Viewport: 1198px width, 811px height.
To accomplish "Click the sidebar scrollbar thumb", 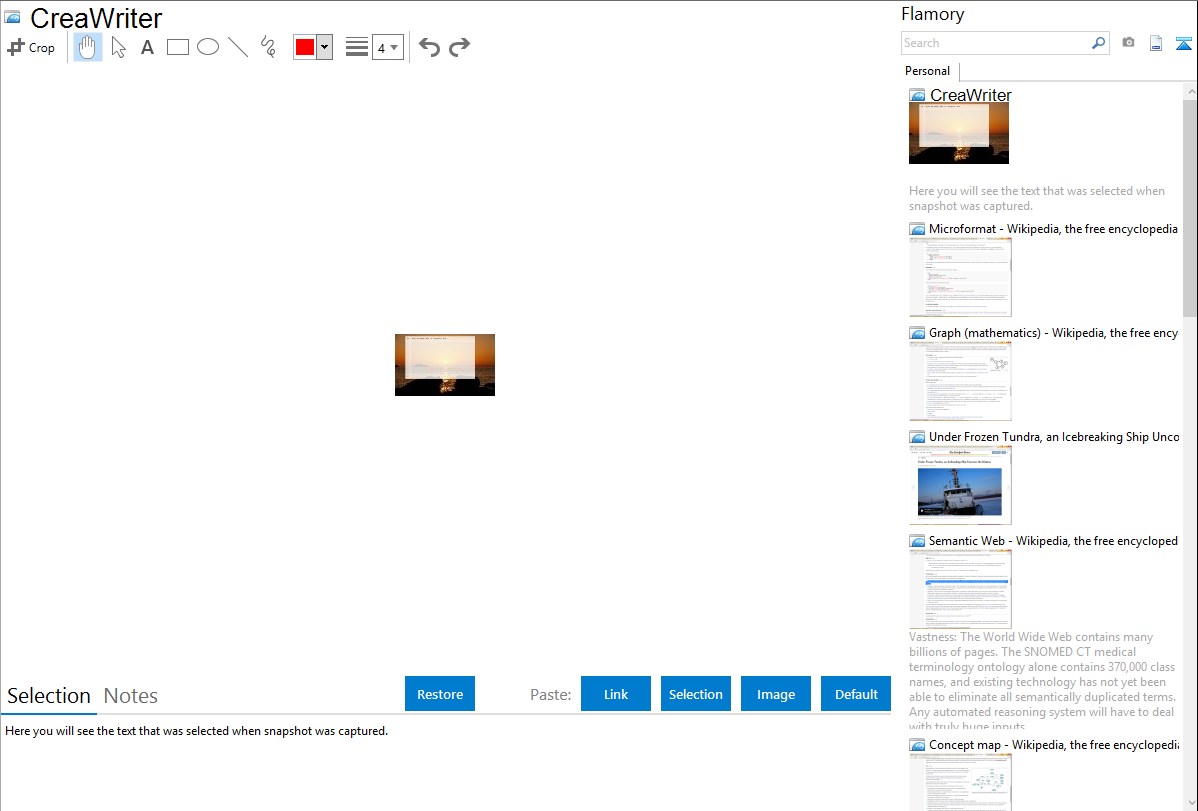I will pos(1190,206).
